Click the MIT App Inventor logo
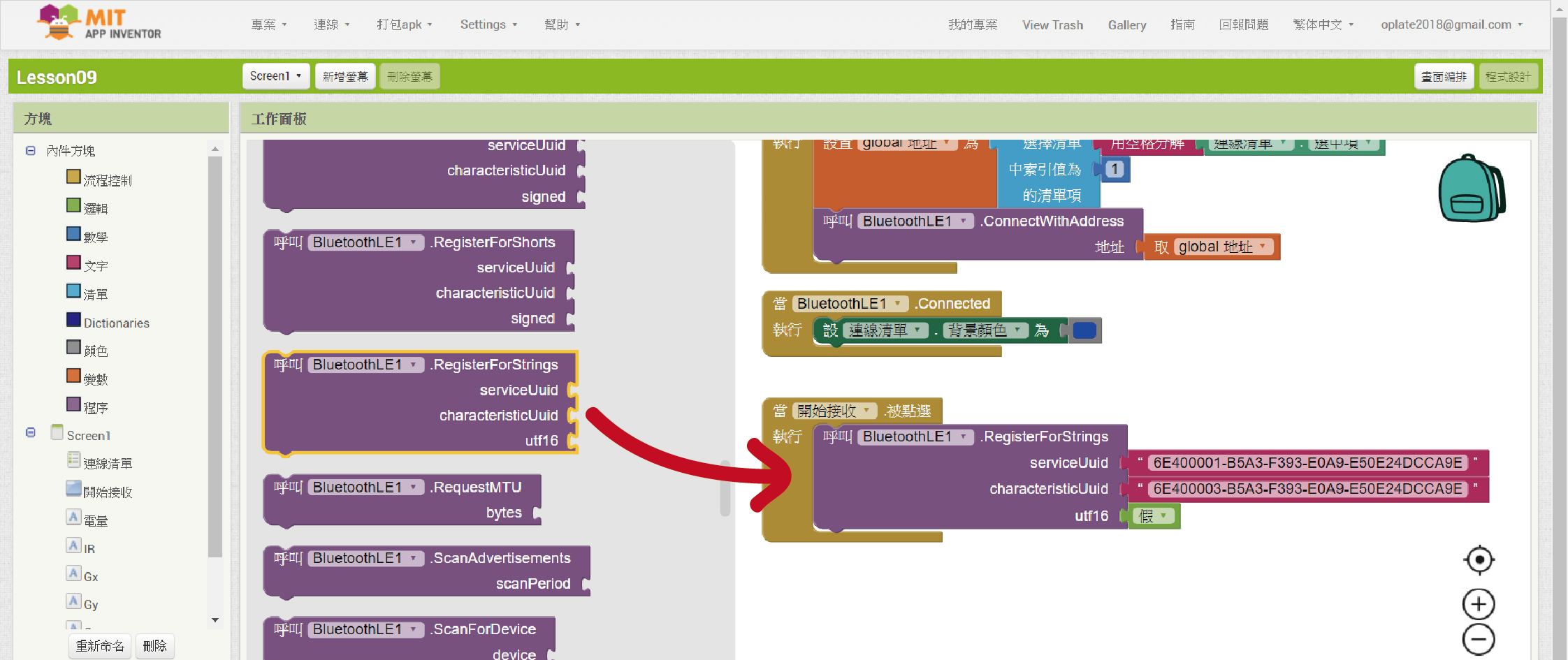Screen dimensions: 1568x660 click(x=99, y=24)
